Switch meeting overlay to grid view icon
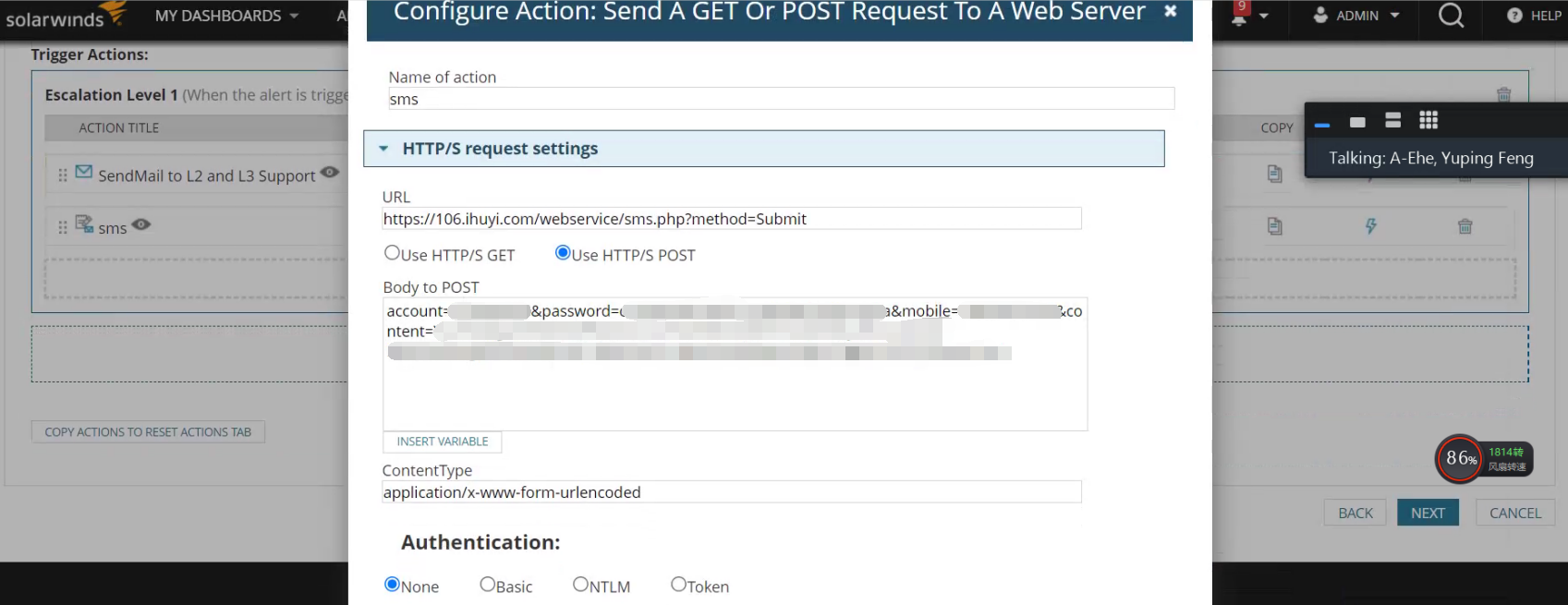 [x=1428, y=120]
